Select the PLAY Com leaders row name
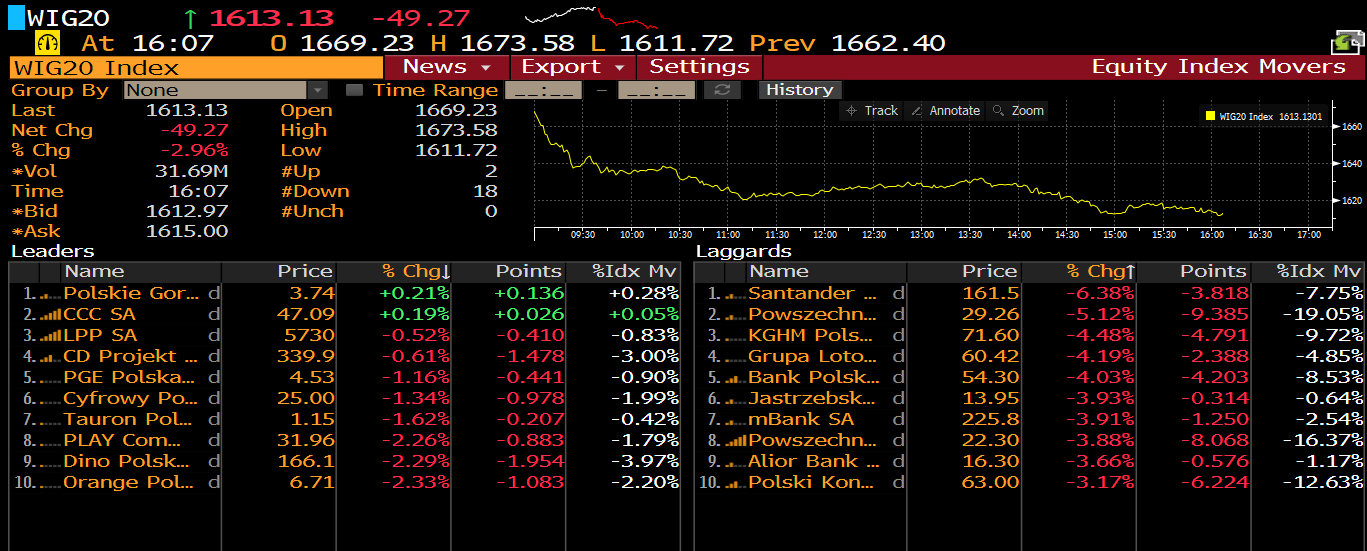 coord(122,441)
